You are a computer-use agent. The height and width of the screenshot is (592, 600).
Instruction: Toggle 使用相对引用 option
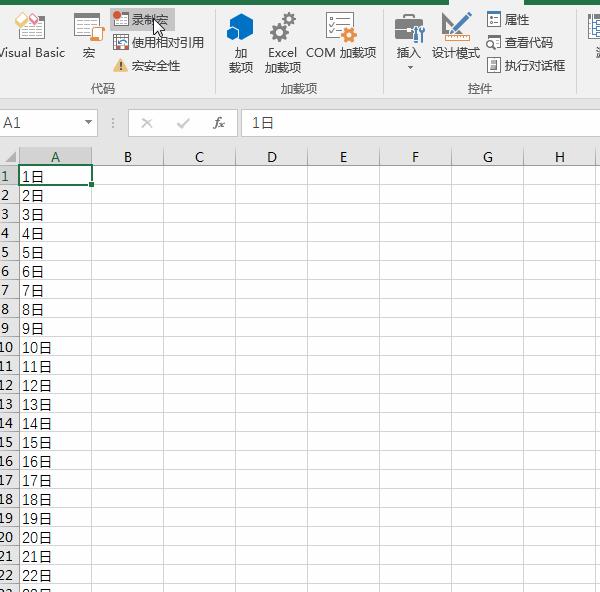point(158,42)
